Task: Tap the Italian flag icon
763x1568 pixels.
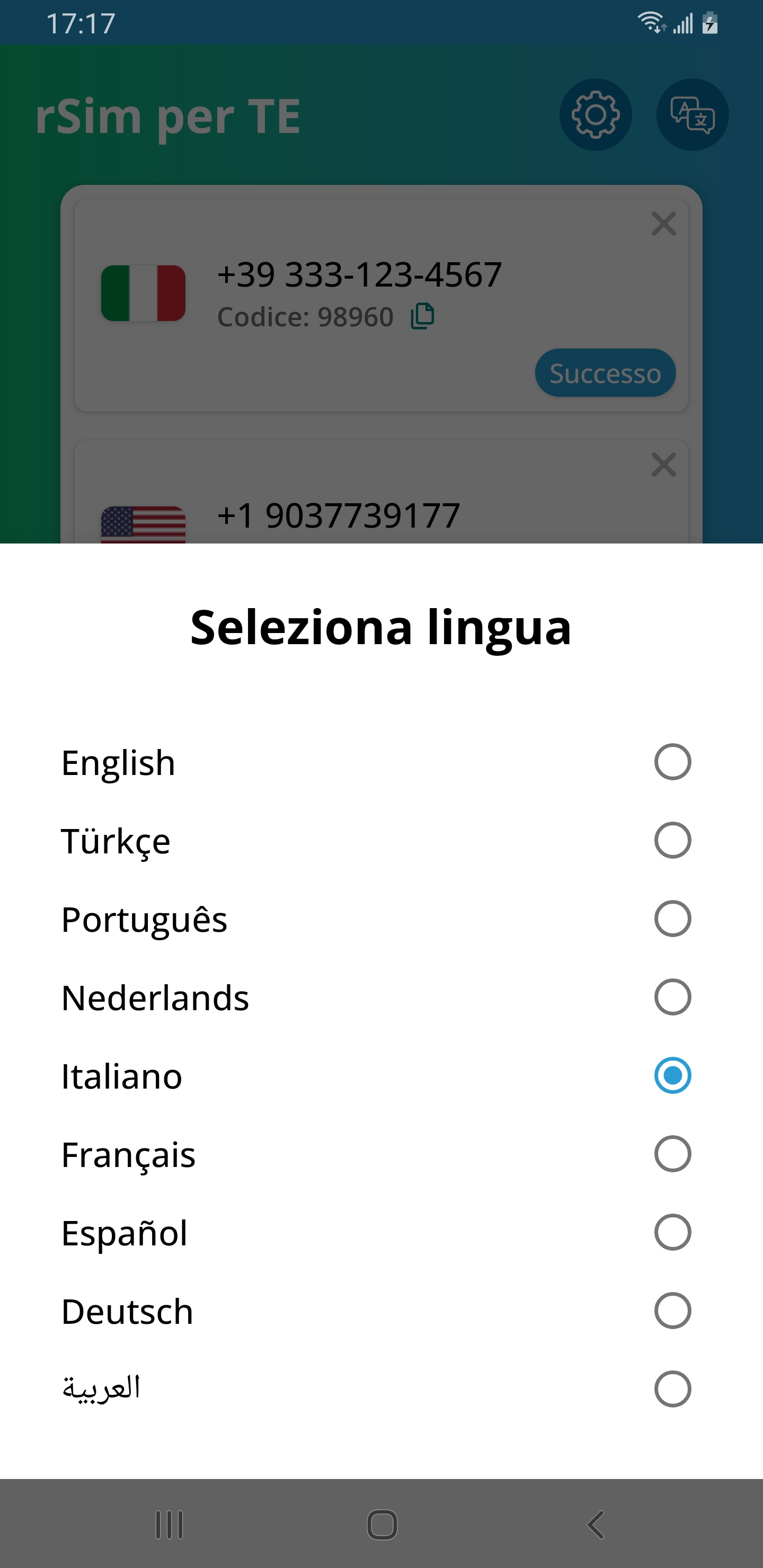Action: (x=143, y=293)
